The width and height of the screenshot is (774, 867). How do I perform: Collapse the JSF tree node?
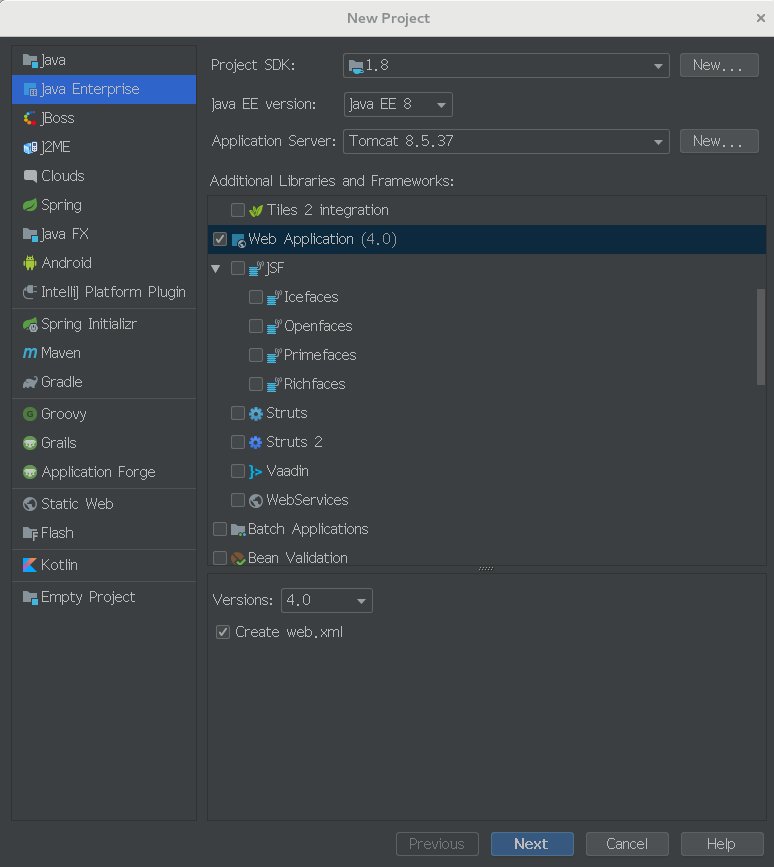[x=216, y=269]
